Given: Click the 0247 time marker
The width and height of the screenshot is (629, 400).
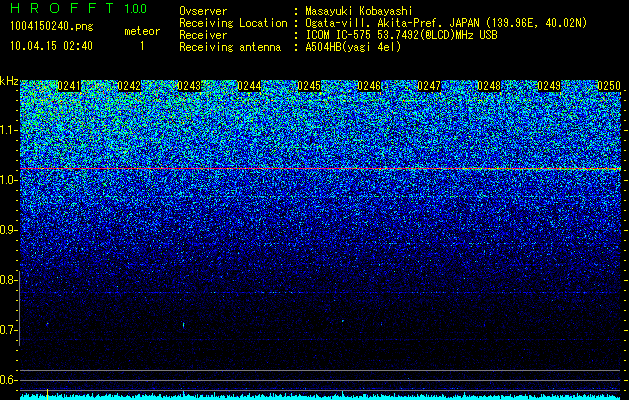Looking at the screenshot, I should point(429,86).
